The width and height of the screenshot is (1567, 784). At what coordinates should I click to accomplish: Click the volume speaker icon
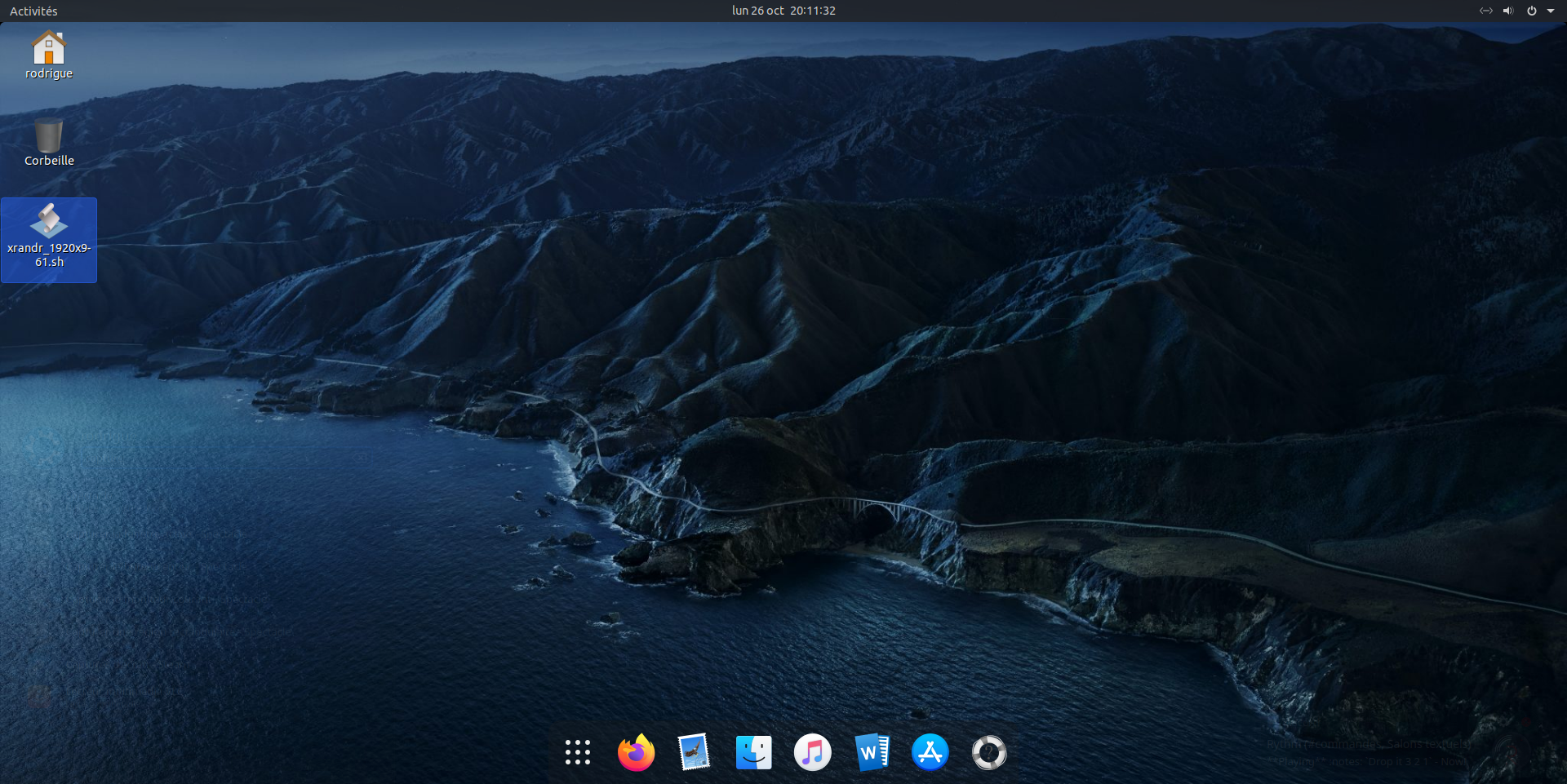[1508, 11]
